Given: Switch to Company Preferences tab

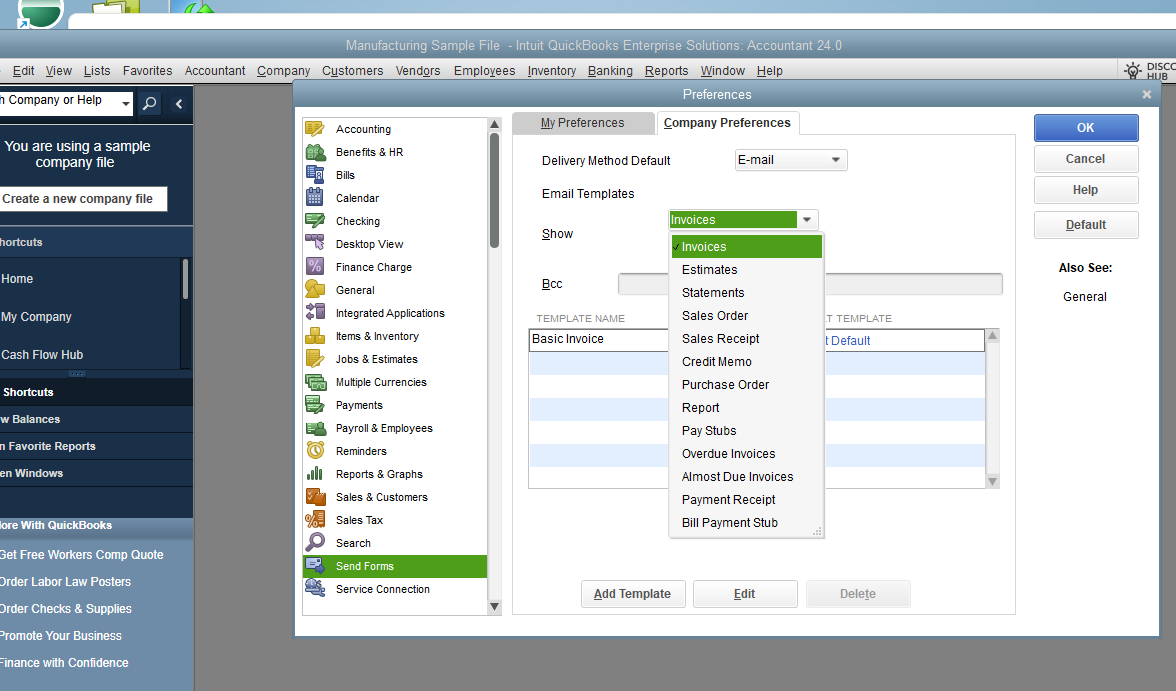Looking at the screenshot, I should [728, 123].
